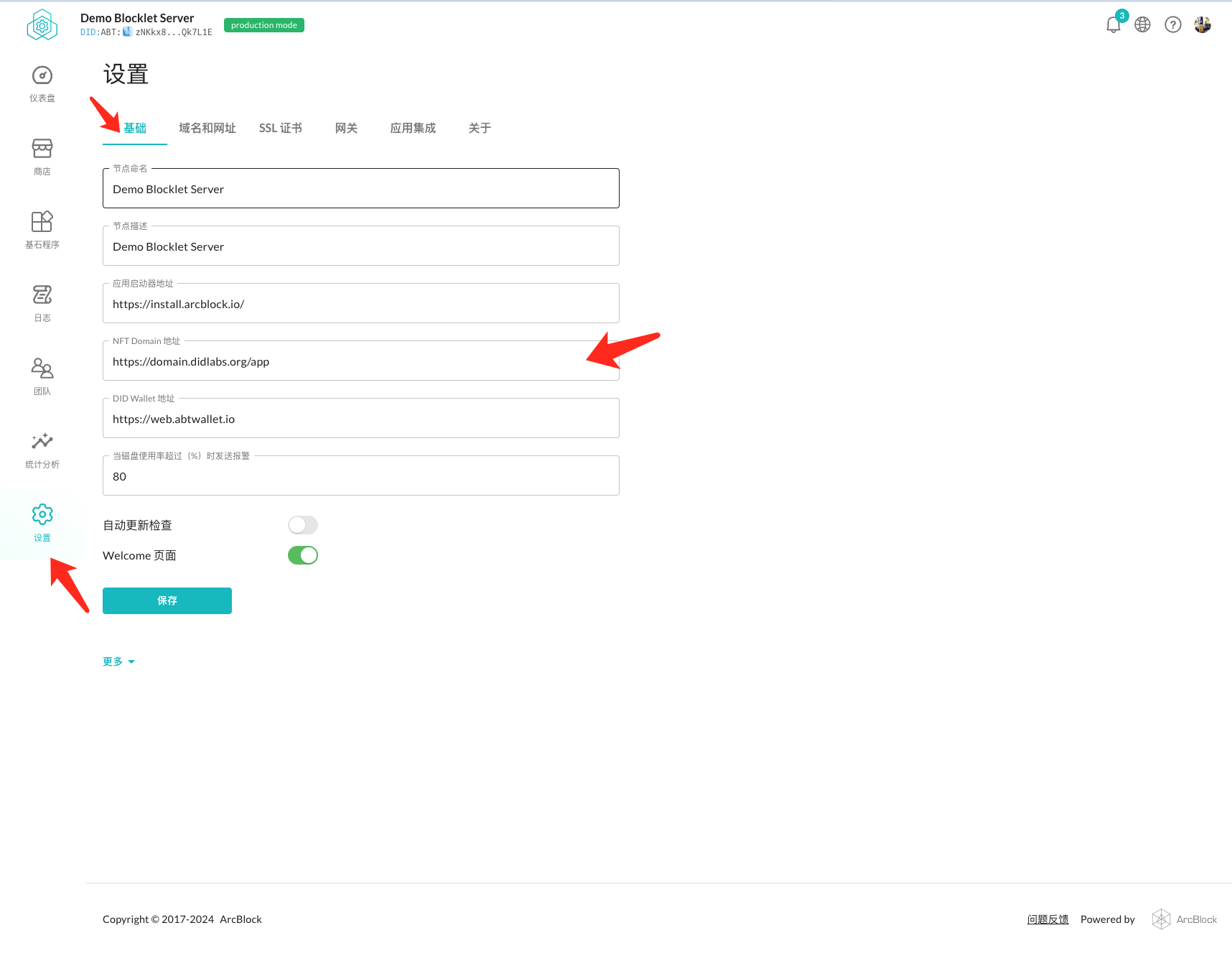Click the globe language switcher icon
This screenshot has width=1232, height=956.
(1142, 25)
